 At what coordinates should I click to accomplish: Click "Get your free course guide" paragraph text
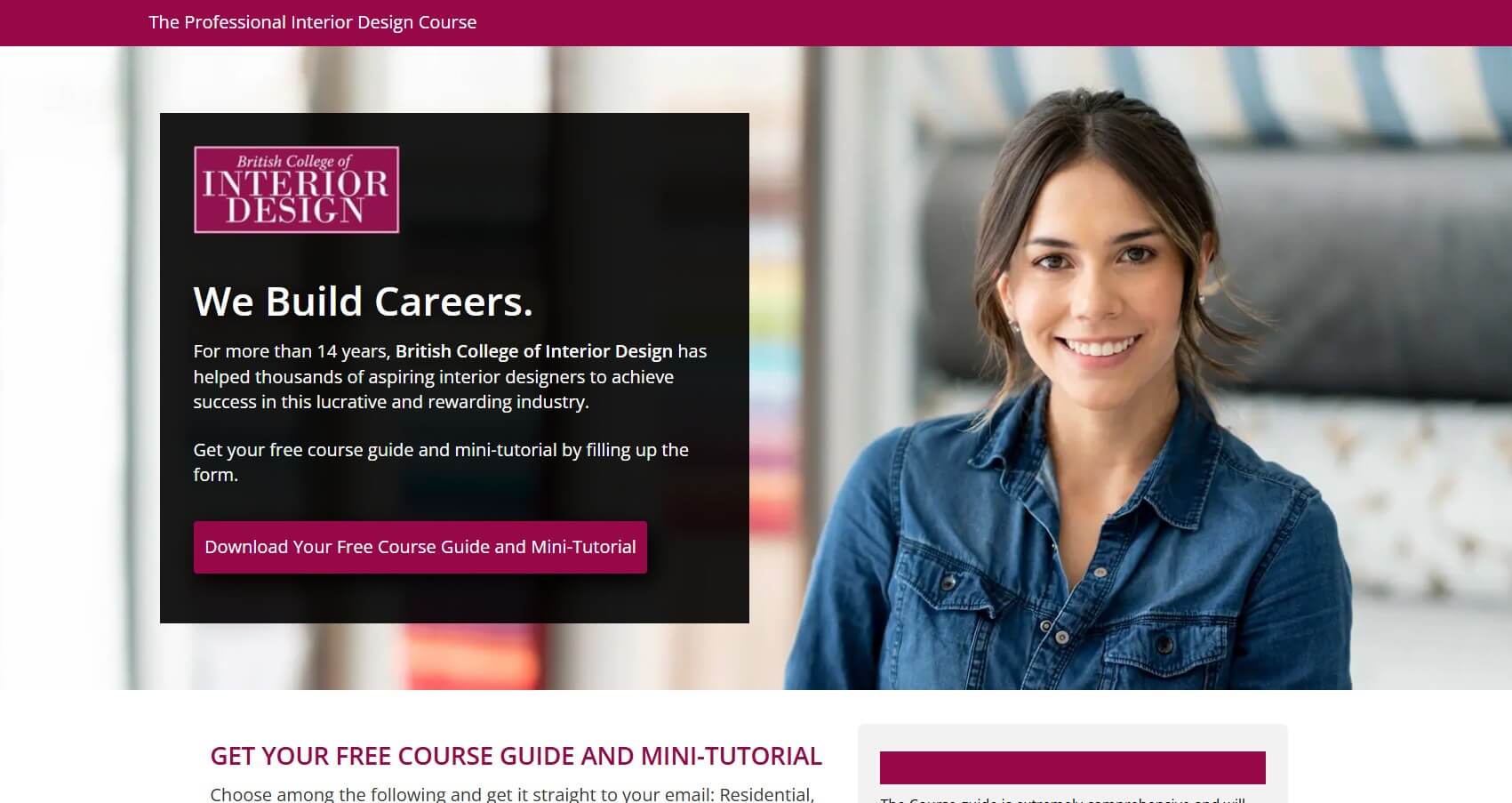click(x=441, y=462)
